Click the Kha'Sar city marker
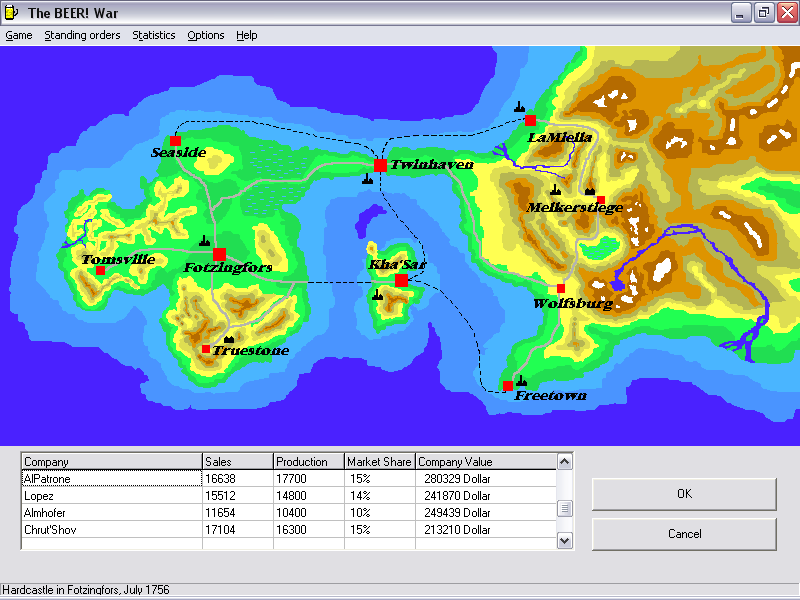This screenshot has width=800, height=600. pos(401,280)
